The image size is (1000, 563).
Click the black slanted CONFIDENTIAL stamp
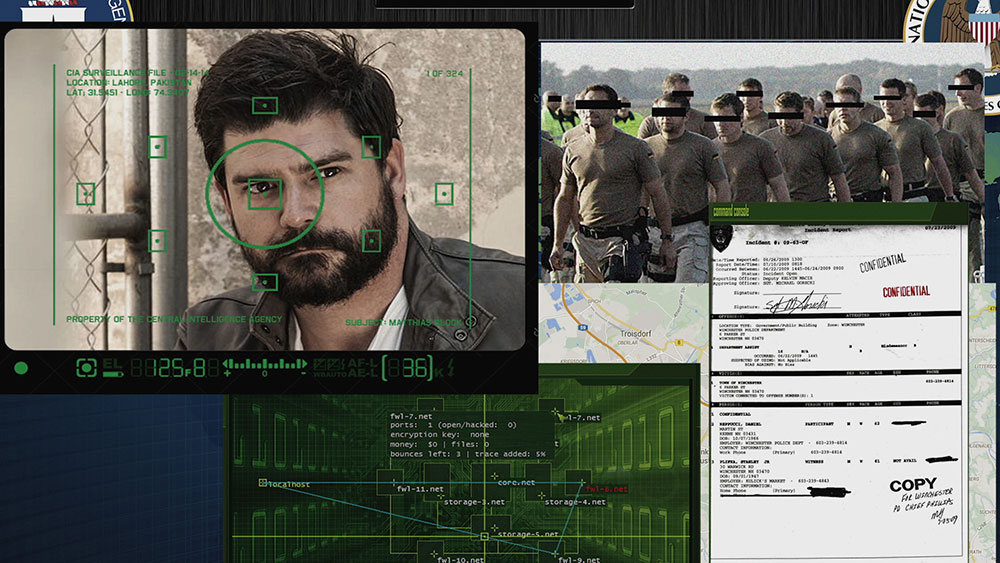pyautogui.click(x=883, y=263)
